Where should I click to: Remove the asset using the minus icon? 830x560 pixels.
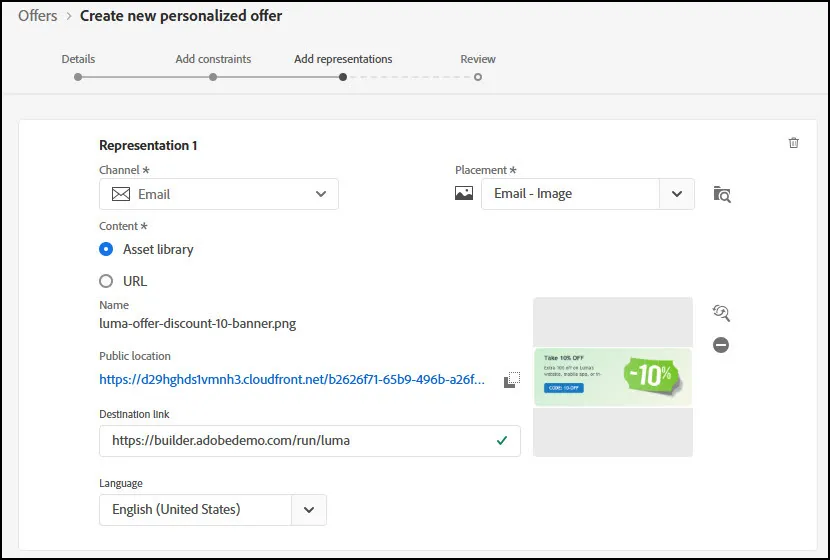tap(721, 345)
